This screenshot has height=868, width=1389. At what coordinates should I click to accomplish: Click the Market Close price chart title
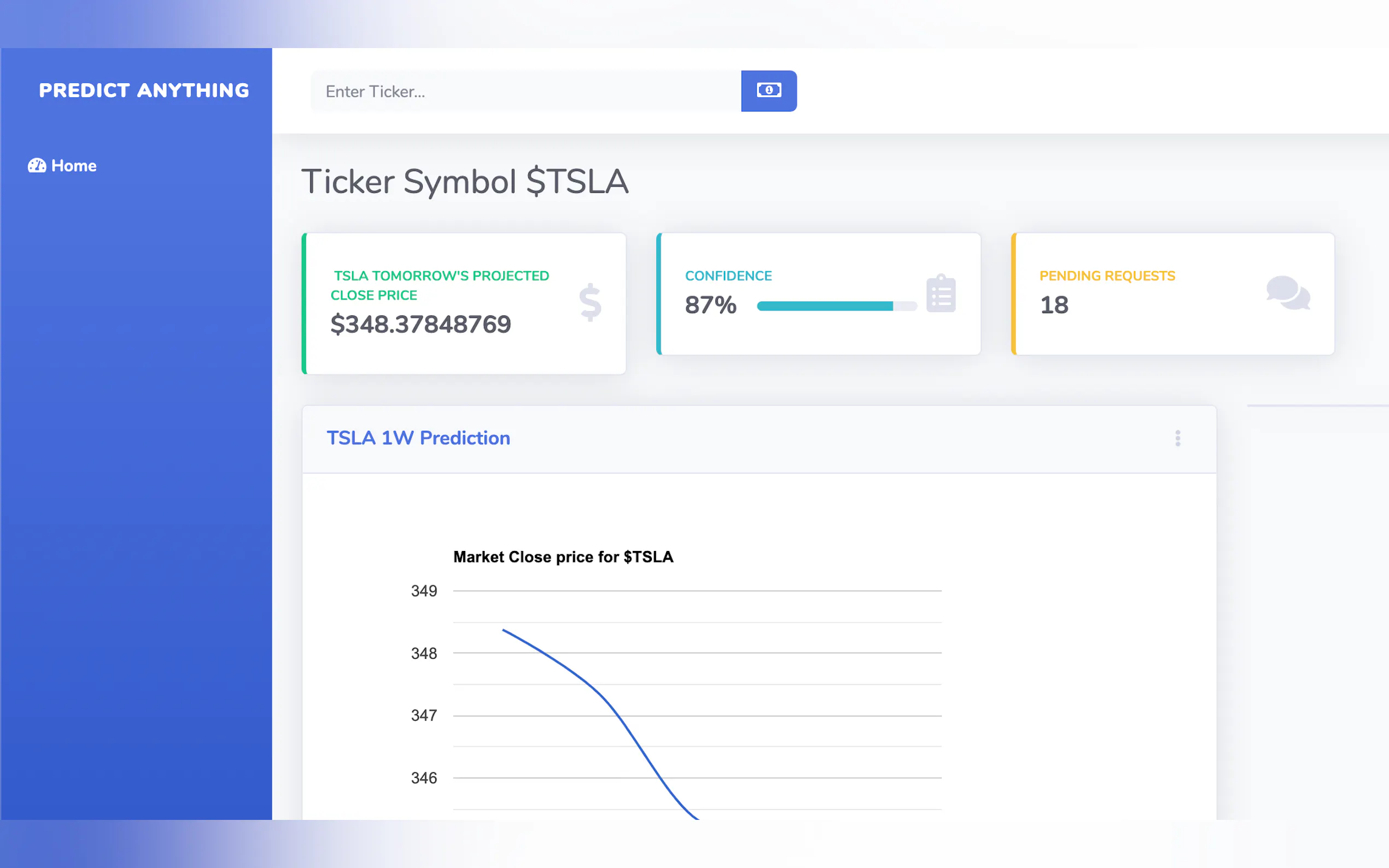563,557
